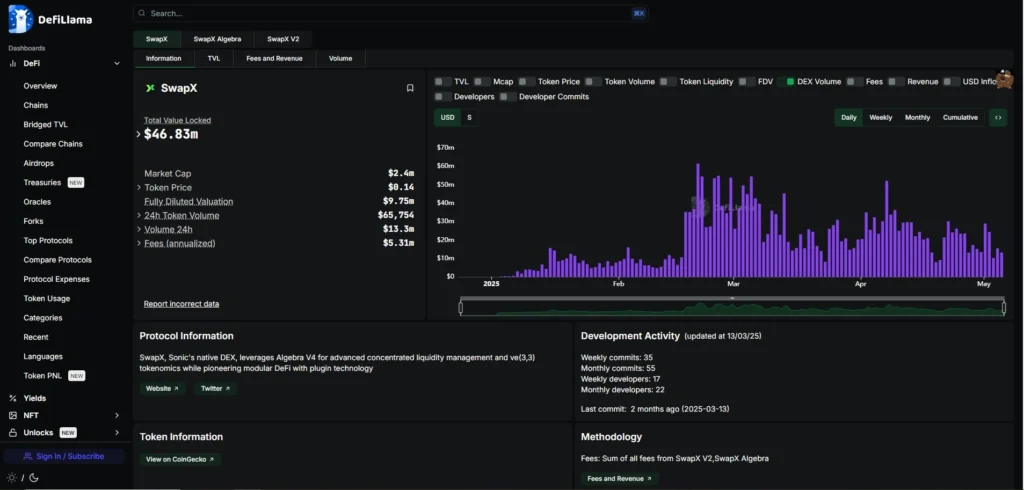Screen dimensions: 1024x490
Task: Click the user icon on Sign In
Action: click(28, 456)
